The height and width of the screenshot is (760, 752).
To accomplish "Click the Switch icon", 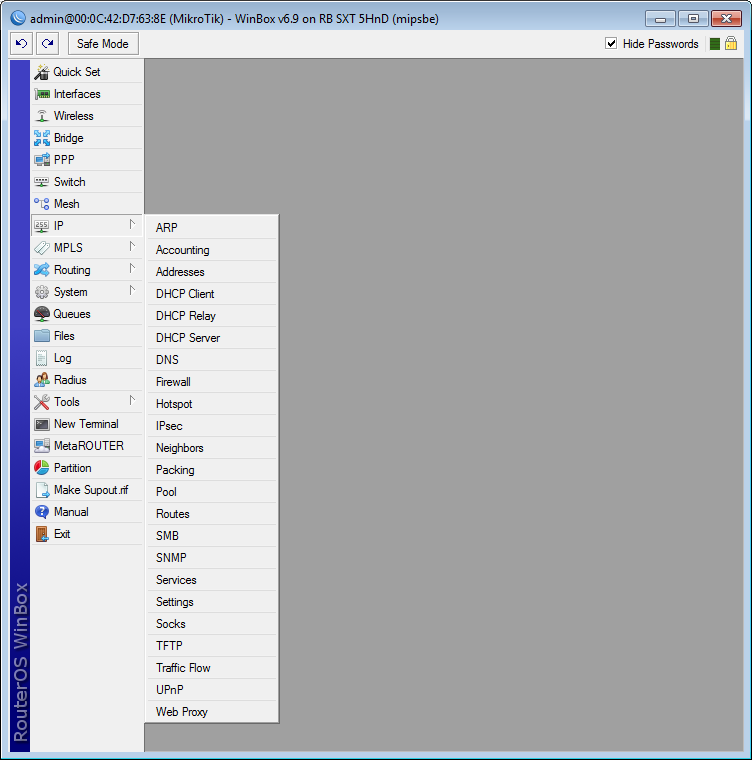I will click(x=42, y=182).
